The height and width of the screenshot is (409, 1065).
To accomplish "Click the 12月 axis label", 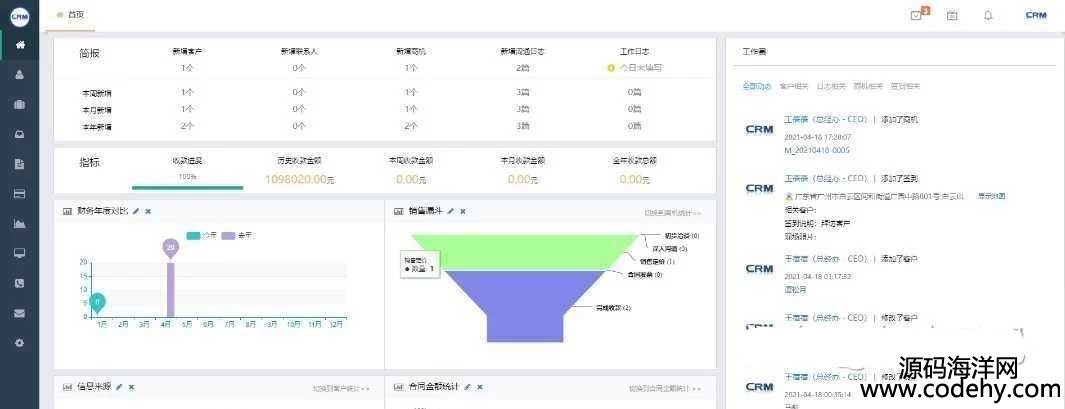I will 334,325.
